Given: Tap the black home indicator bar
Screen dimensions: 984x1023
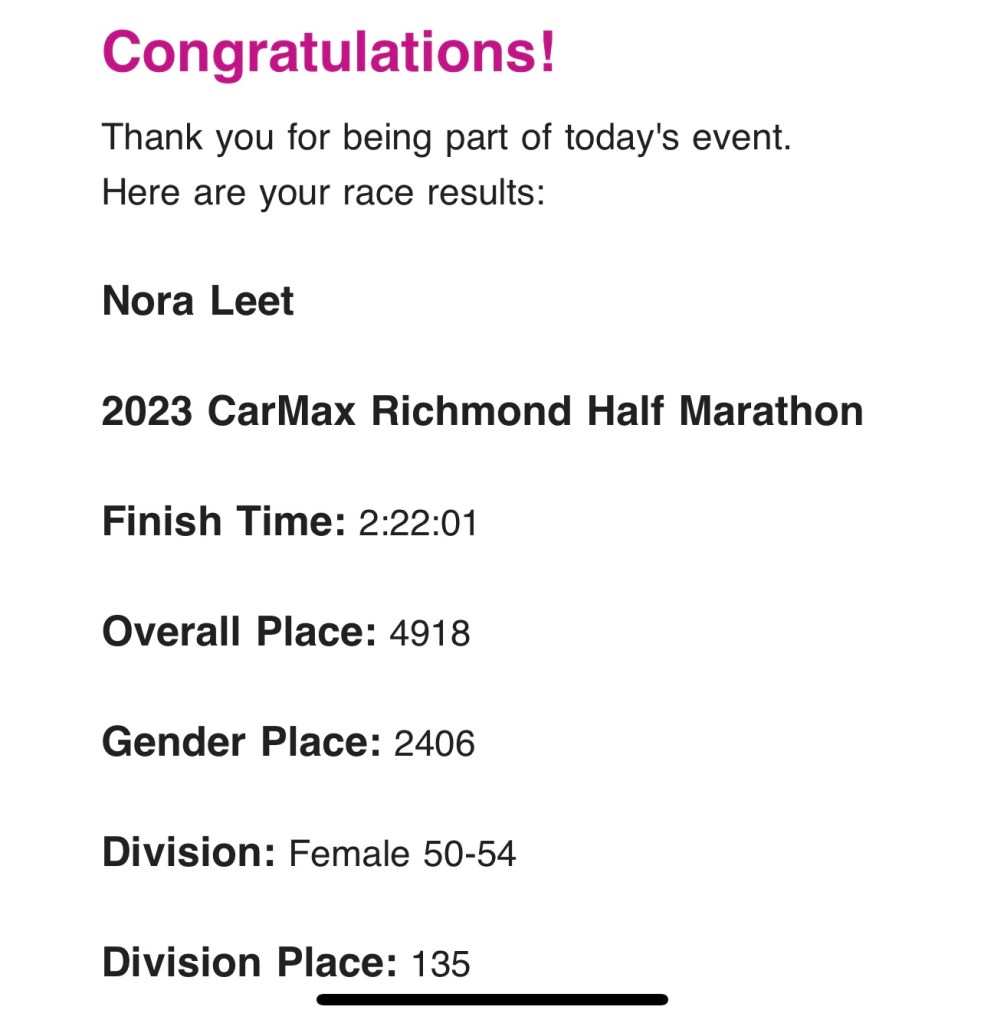Looking at the screenshot, I should (x=492, y=999).
